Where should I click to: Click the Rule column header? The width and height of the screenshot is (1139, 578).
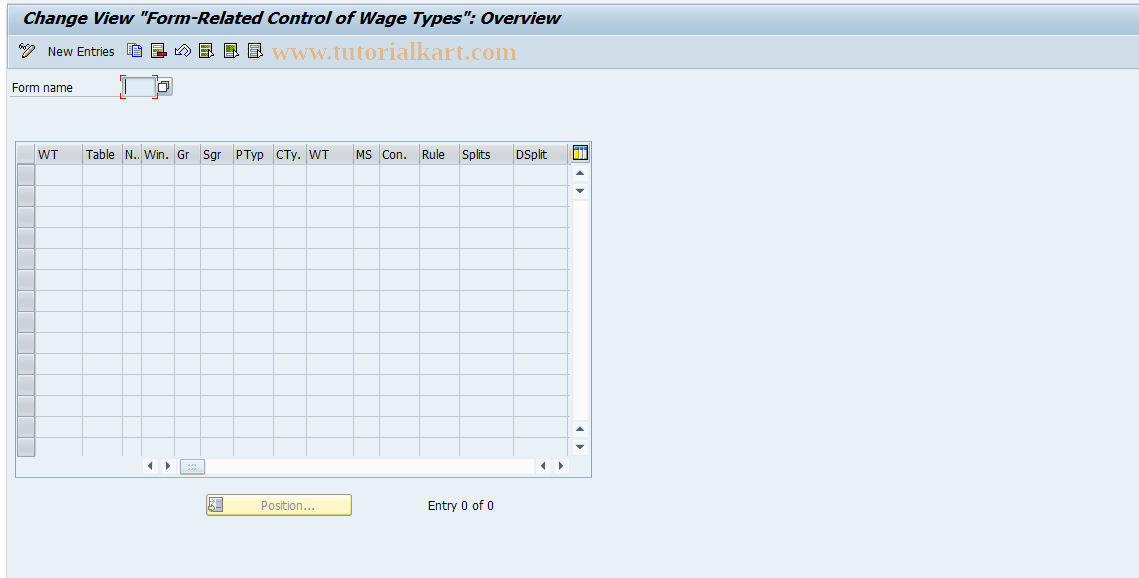tap(439, 155)
